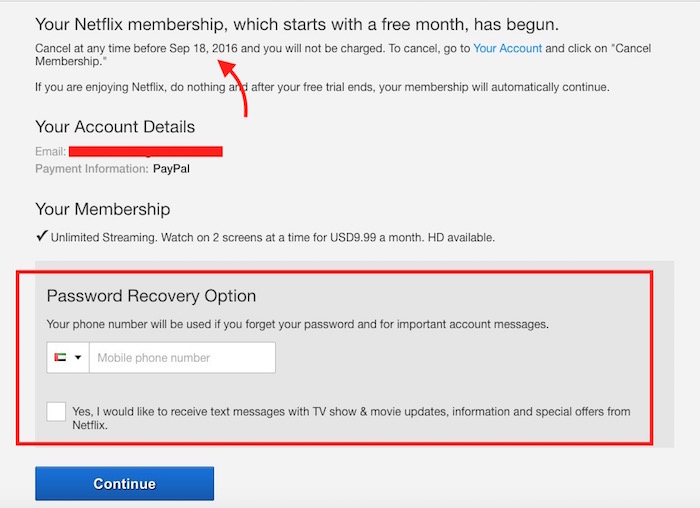Click the PayPal payment text
This screenshot has width=700, height=508.
pyautogui.click(x=171, y=169)
